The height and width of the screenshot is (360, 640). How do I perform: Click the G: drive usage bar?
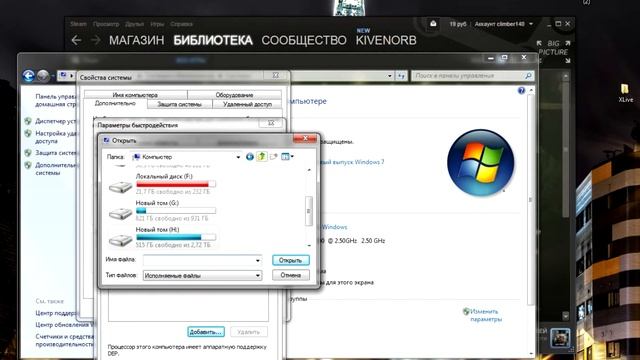[176, 211]
